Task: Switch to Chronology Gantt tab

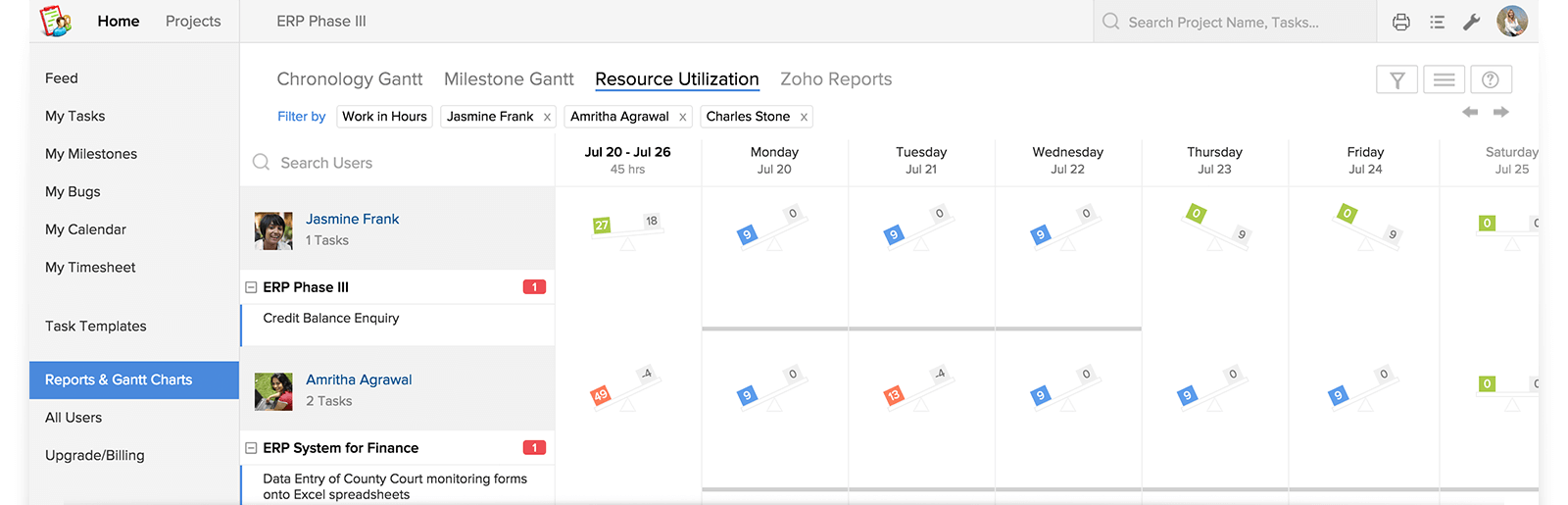Action: [350, 79]
